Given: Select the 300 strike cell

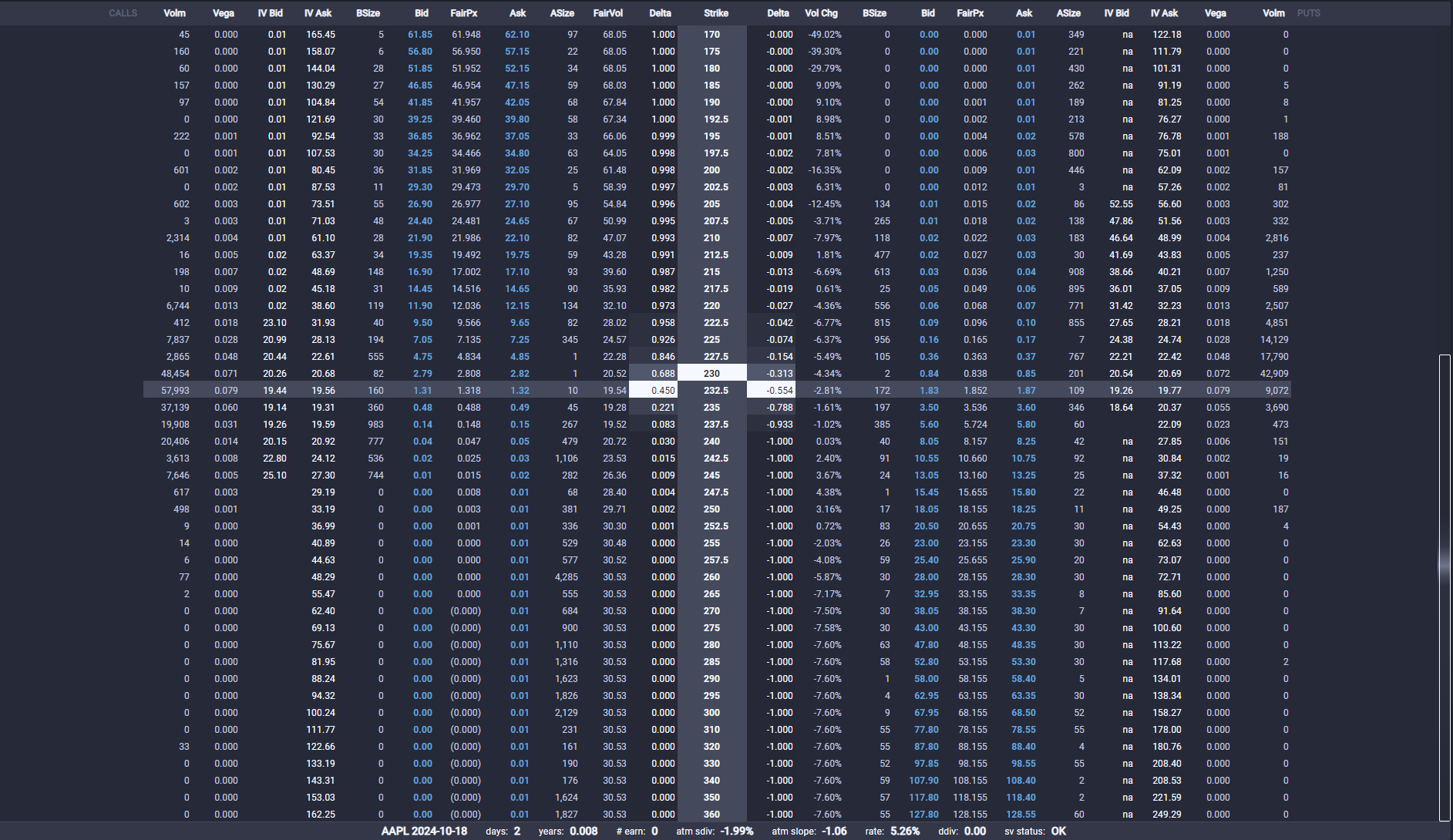Looking at the screenshot, I should click(x=711, y=713).
